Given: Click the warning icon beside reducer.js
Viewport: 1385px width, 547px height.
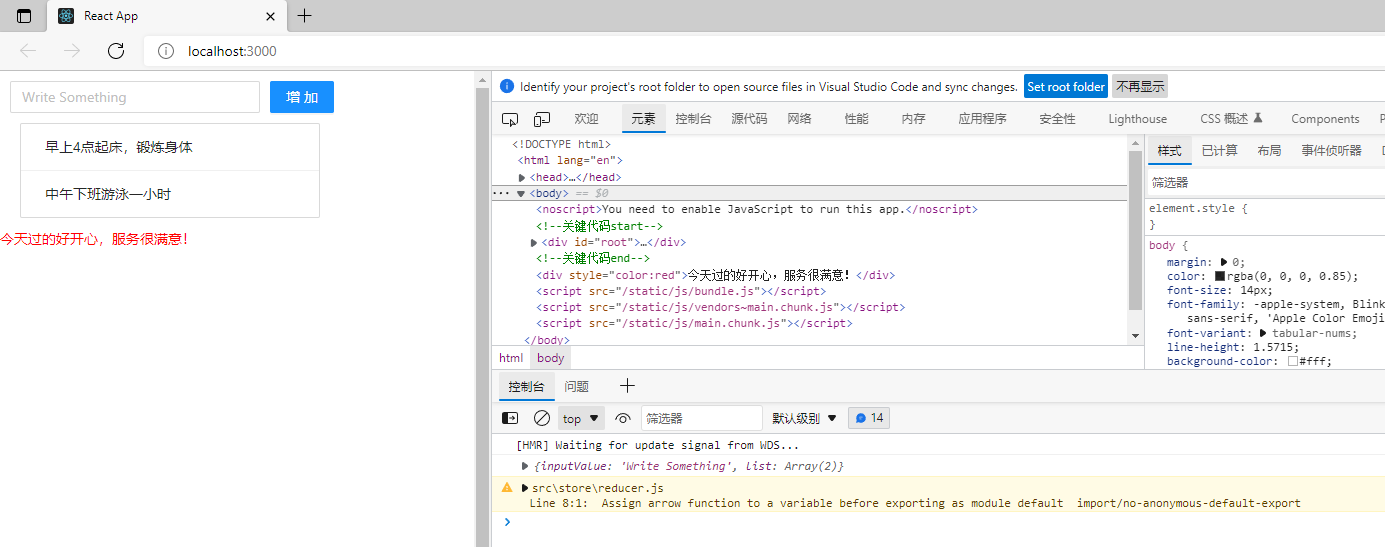Looking at the screenshot, I should 507,488.
